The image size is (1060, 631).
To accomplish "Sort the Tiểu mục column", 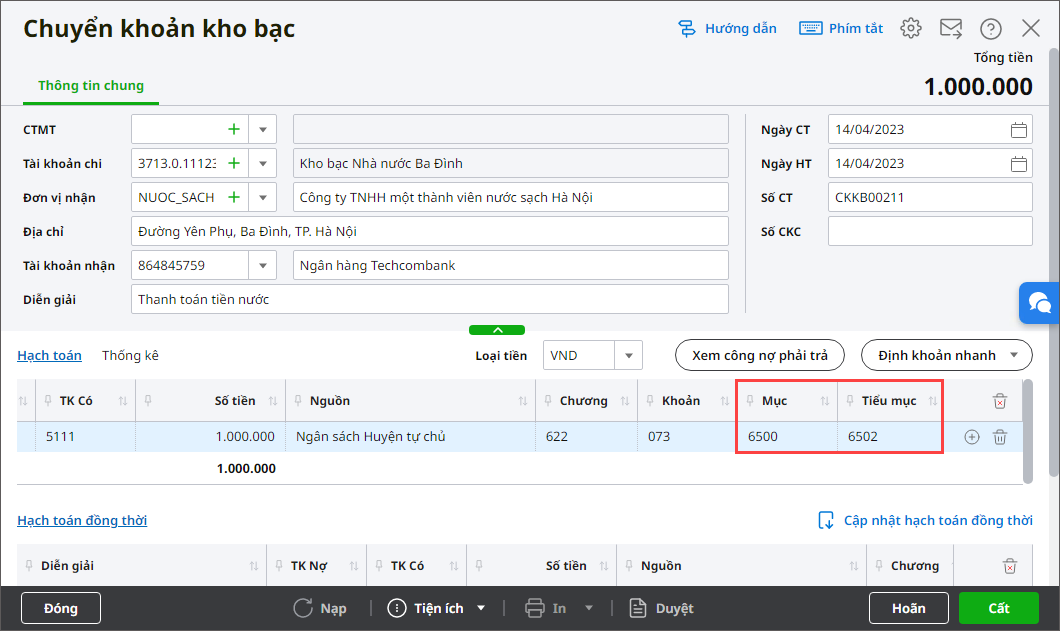I will point(933,401).
